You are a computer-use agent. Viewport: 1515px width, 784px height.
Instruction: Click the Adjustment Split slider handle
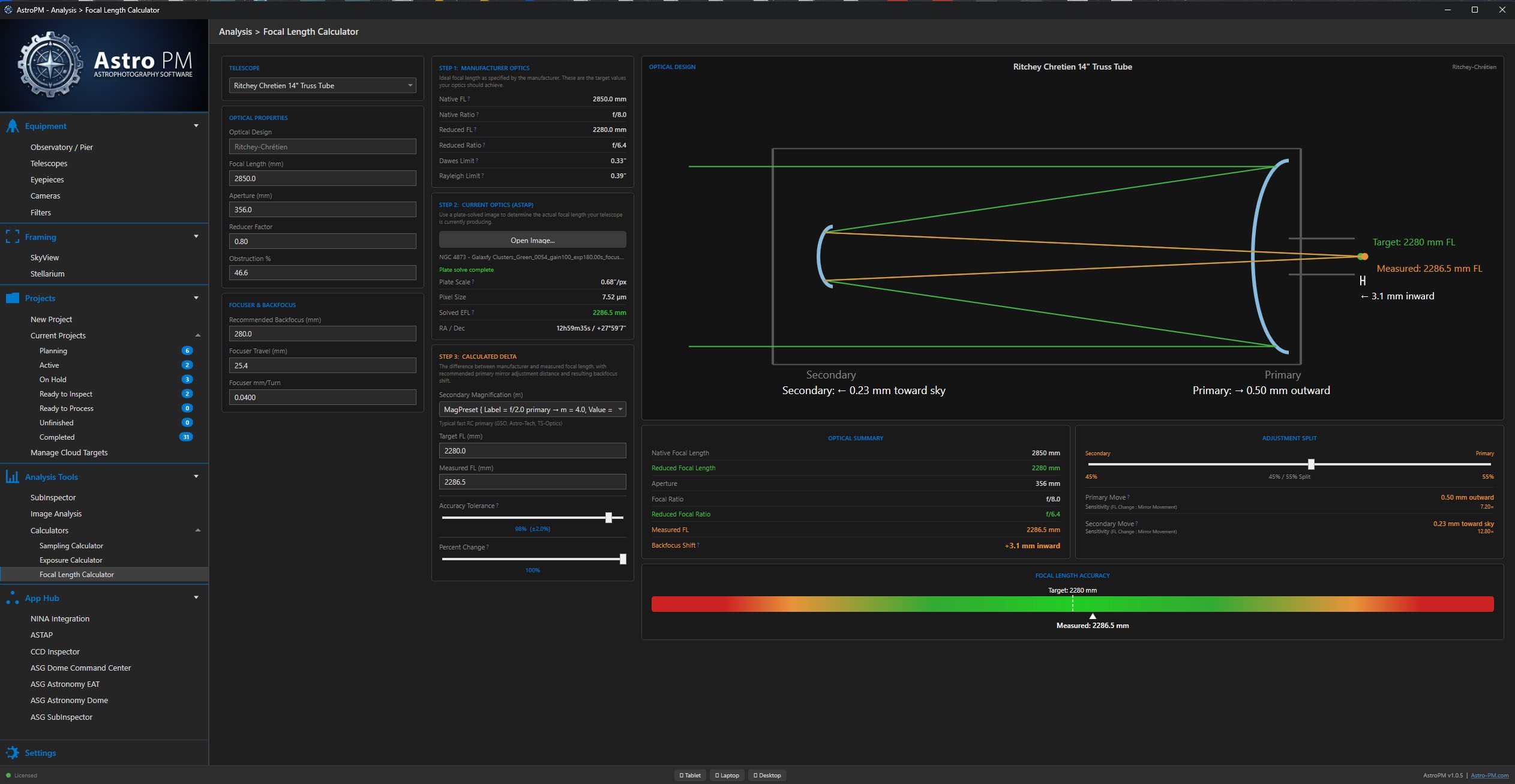[1311, 464]
